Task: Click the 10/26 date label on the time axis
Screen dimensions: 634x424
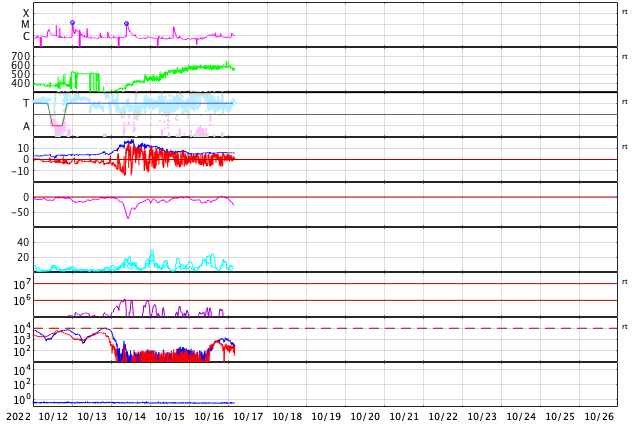Action: coord(599,416)
